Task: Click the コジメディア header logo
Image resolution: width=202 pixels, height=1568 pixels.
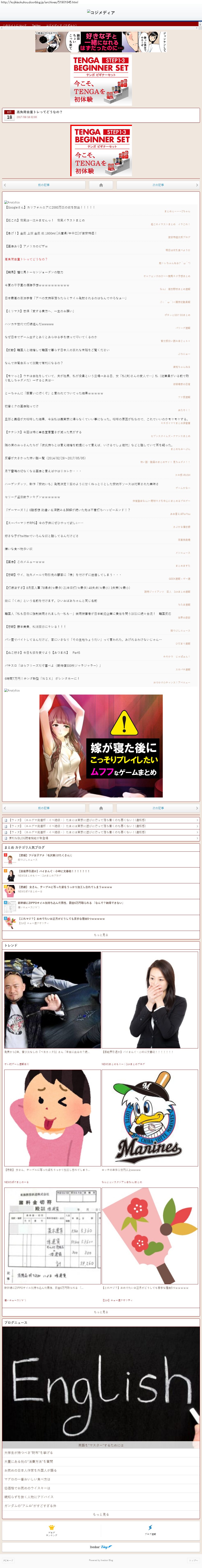Action: (x=101, y=12)
